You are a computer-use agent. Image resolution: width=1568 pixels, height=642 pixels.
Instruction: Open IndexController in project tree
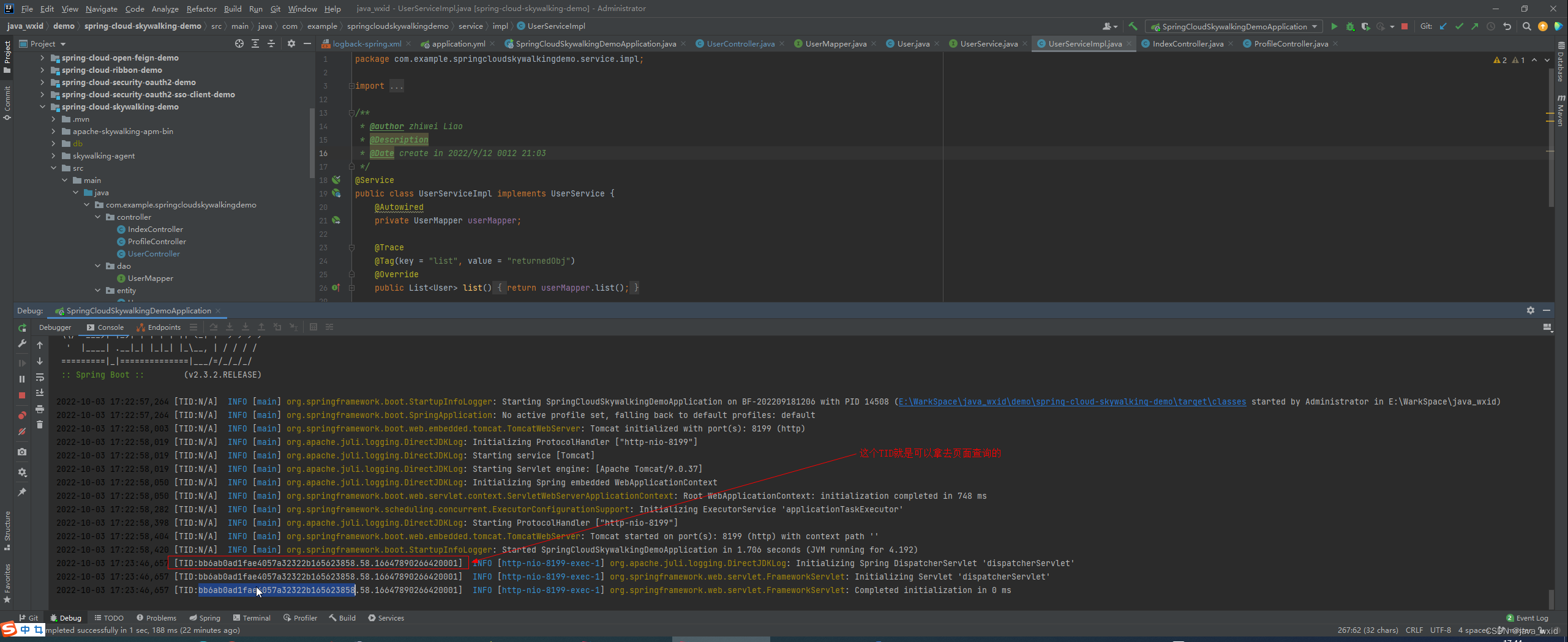[x=156, y=230]
